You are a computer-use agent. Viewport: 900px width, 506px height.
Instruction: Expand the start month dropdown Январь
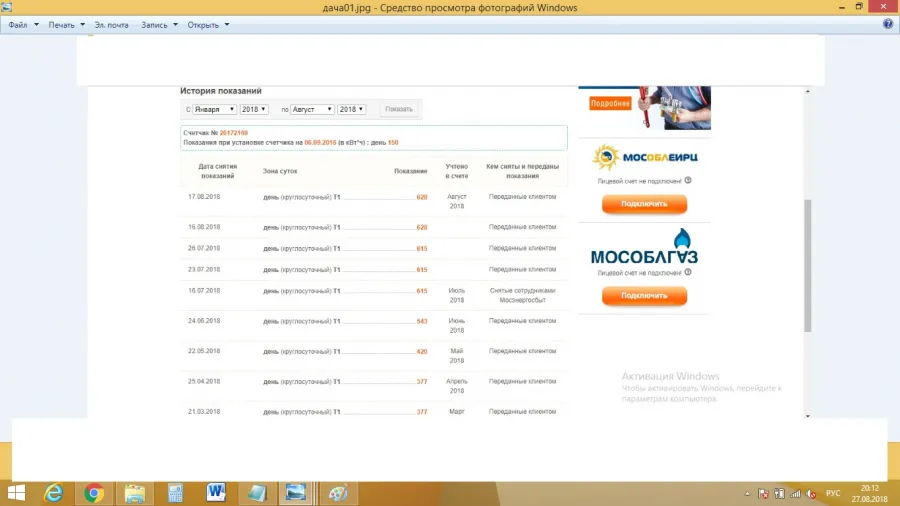214,109
